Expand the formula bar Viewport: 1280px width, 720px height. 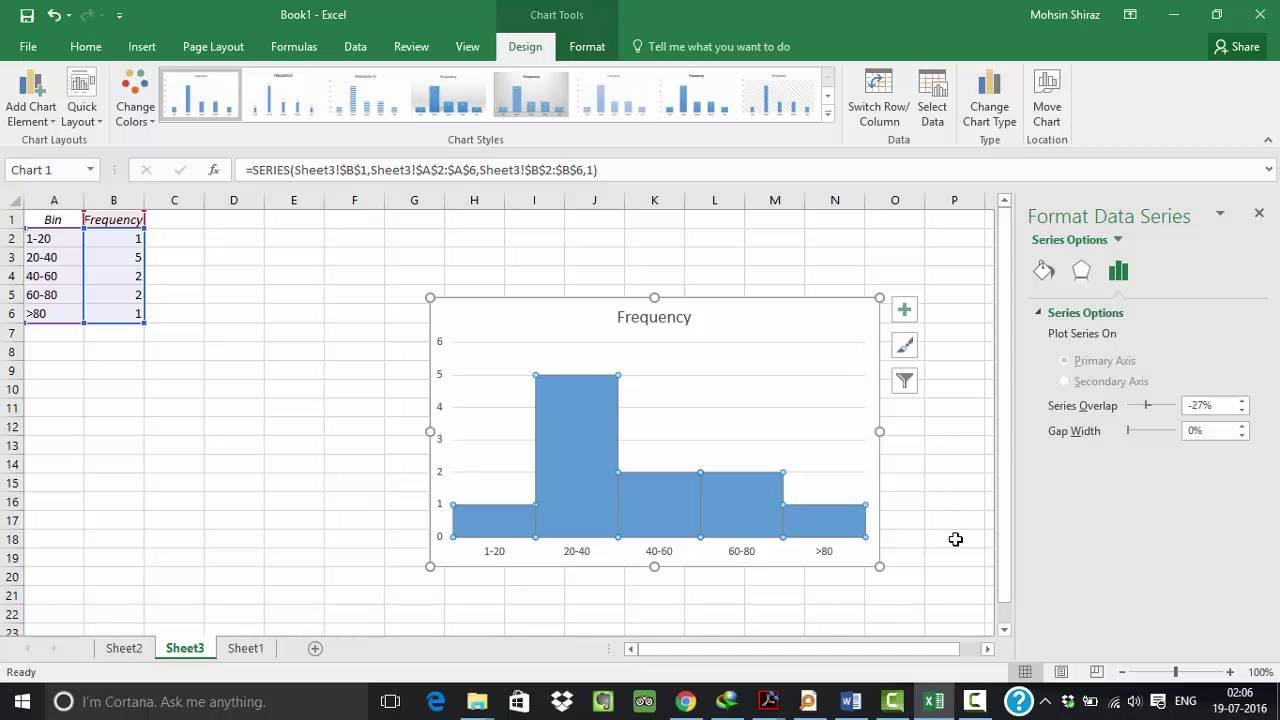click(1269, 170)
